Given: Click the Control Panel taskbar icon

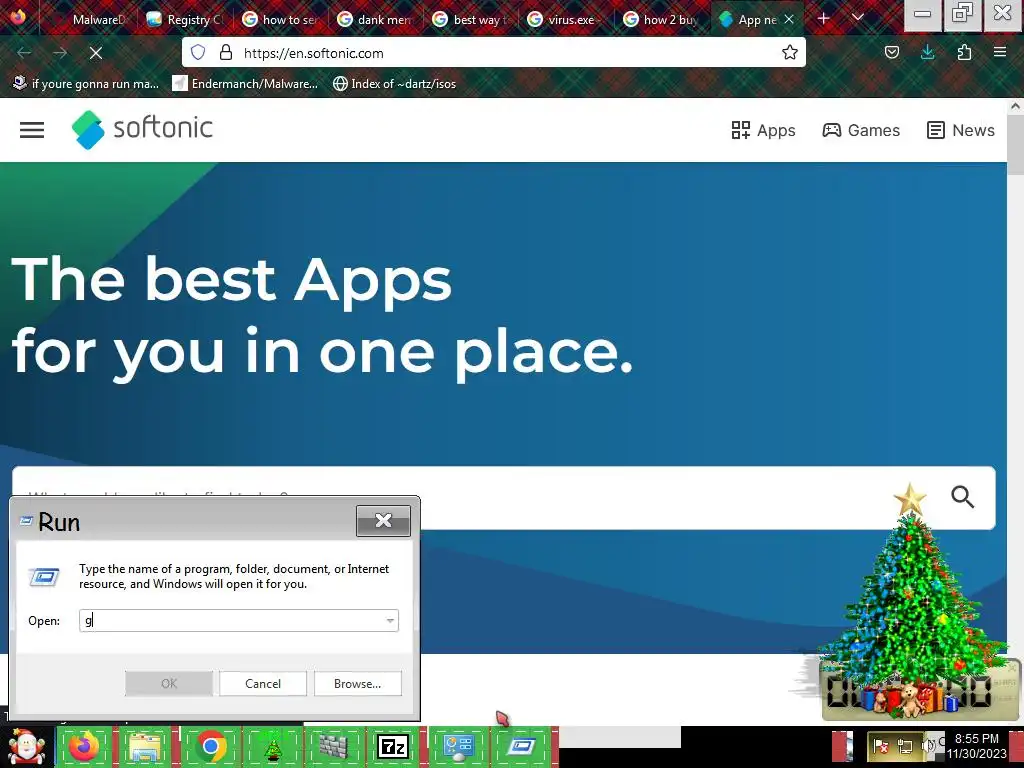Looking at the screenshot, I should coord(458,746).
